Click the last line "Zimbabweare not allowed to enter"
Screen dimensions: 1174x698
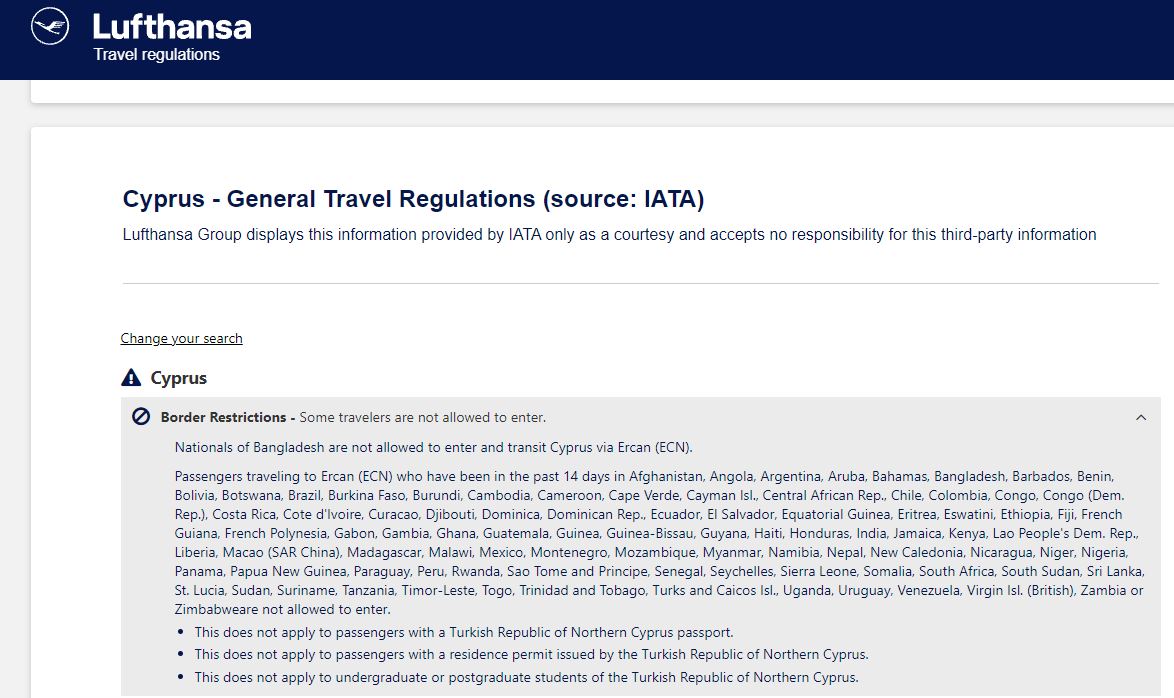tap(282, 610)
